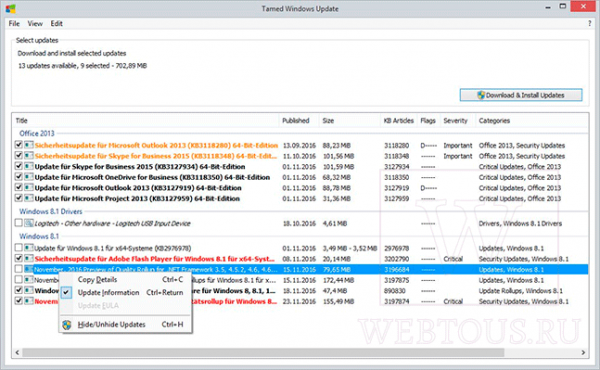Screen dimensions: 600x370
Task: Uncheck Outlook 2013 KB3127919 update
Action: point(18,187)
